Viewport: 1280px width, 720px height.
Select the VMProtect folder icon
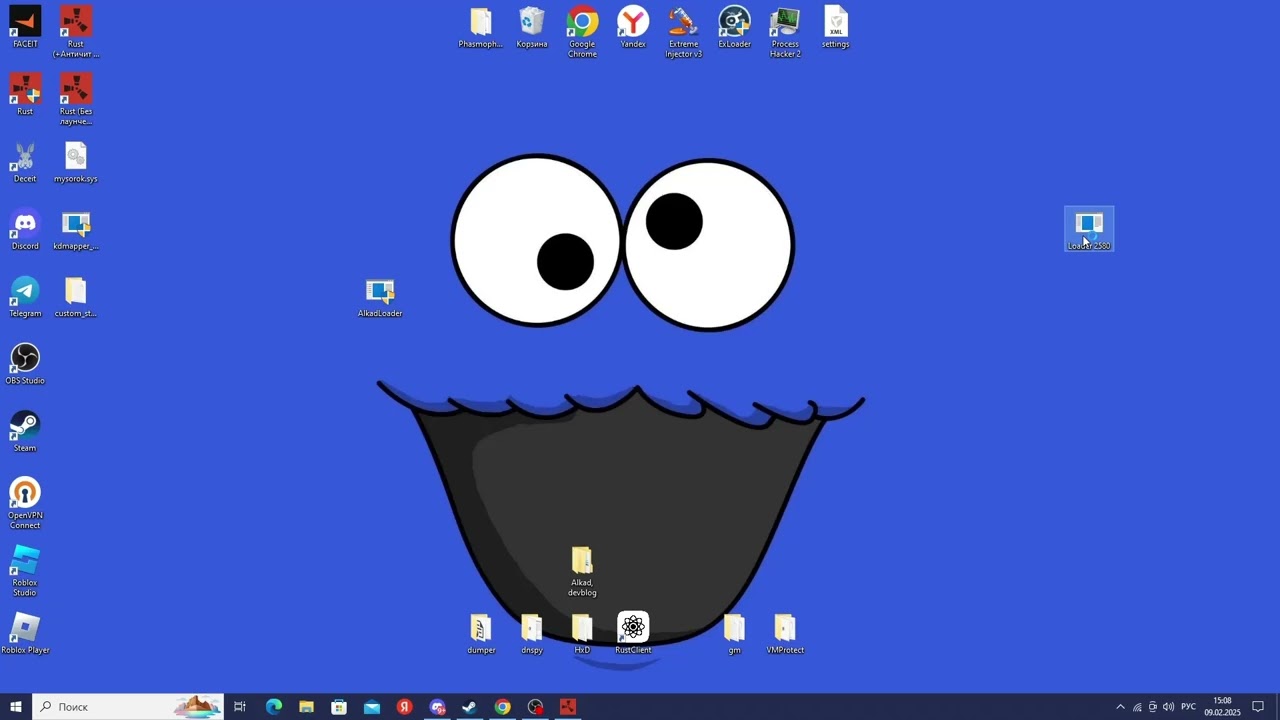(785, 634)
